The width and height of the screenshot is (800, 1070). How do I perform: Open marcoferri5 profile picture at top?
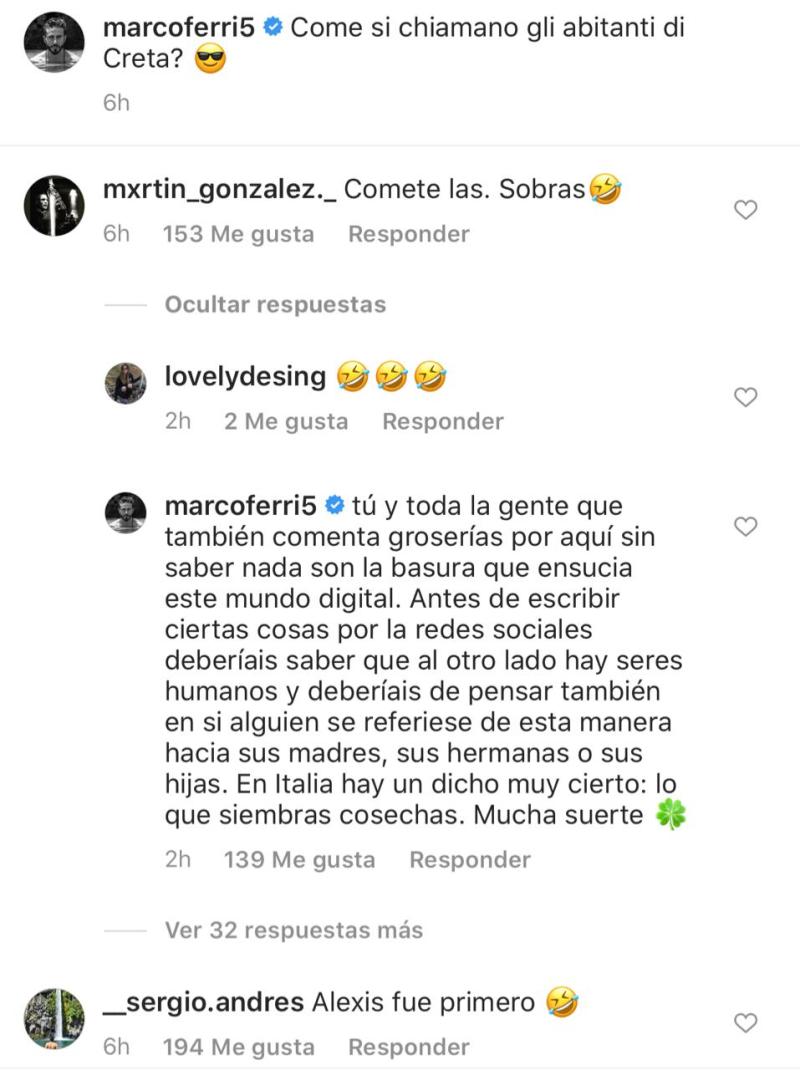click(x=53, y=42)
